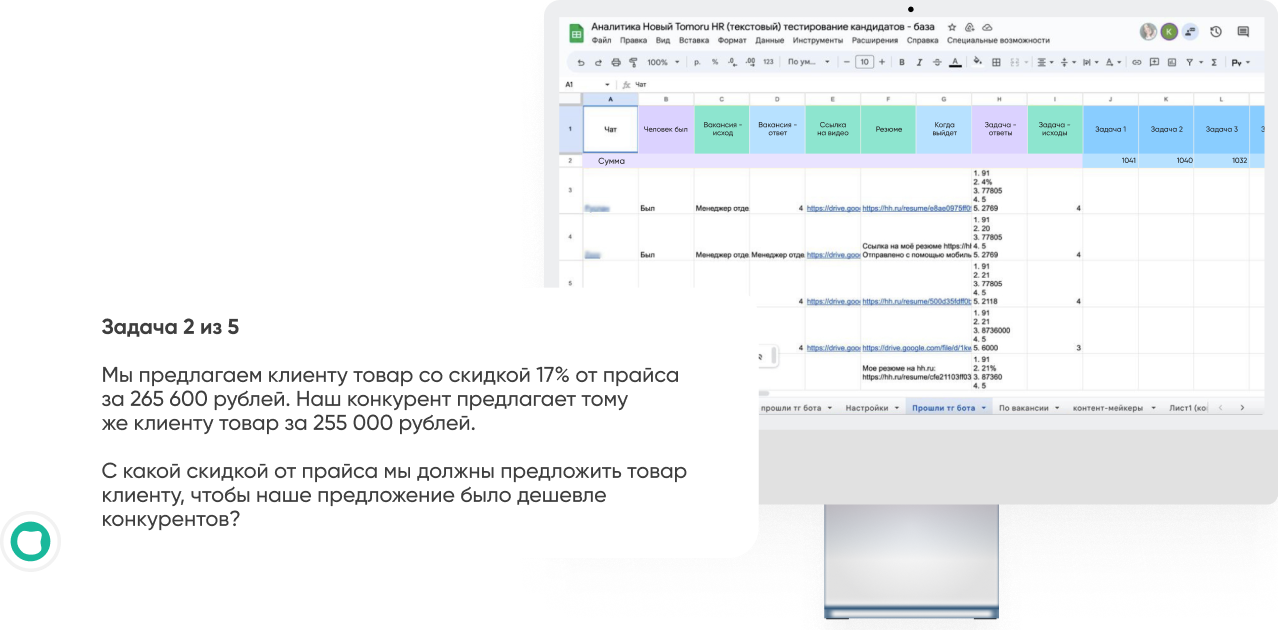Select row 3 header
Image resolution: width=1278 pixels, height=630 pixels.
[x=570, y=190]
